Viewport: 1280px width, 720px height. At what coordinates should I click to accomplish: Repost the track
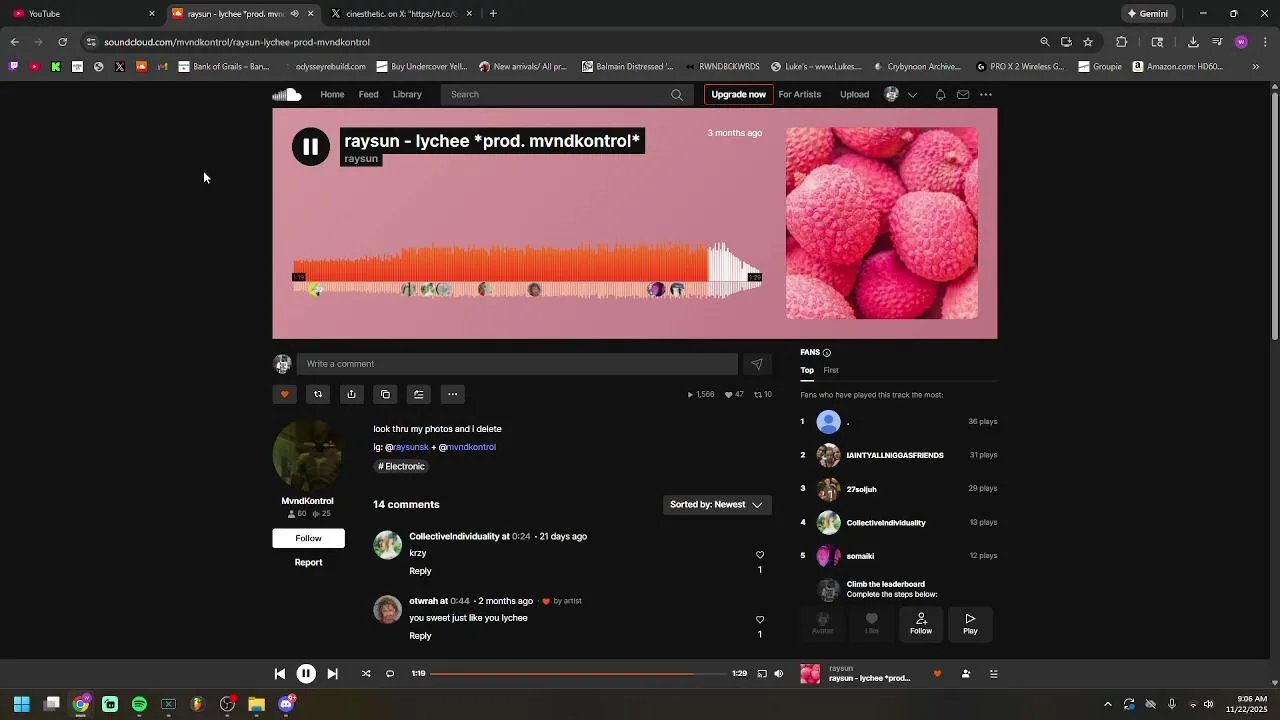318,394
